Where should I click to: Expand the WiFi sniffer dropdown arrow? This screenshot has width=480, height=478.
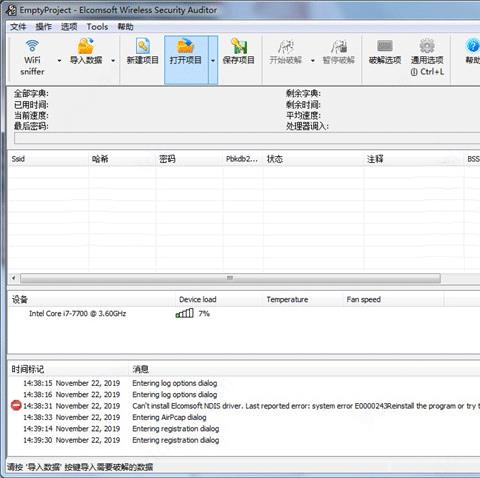pyautogui.click(x=59, y=60)
